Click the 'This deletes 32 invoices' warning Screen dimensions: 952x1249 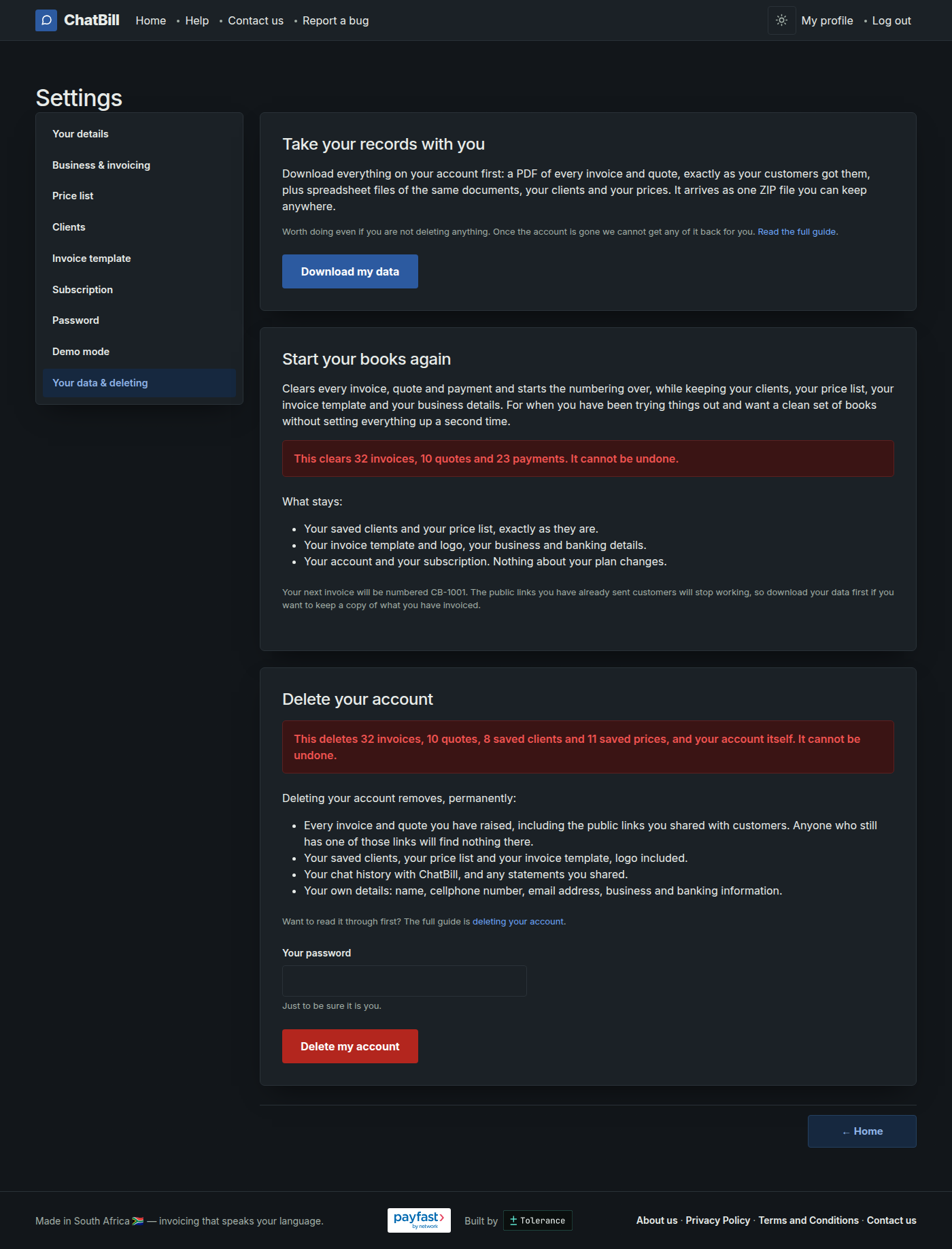click(588, 747)
